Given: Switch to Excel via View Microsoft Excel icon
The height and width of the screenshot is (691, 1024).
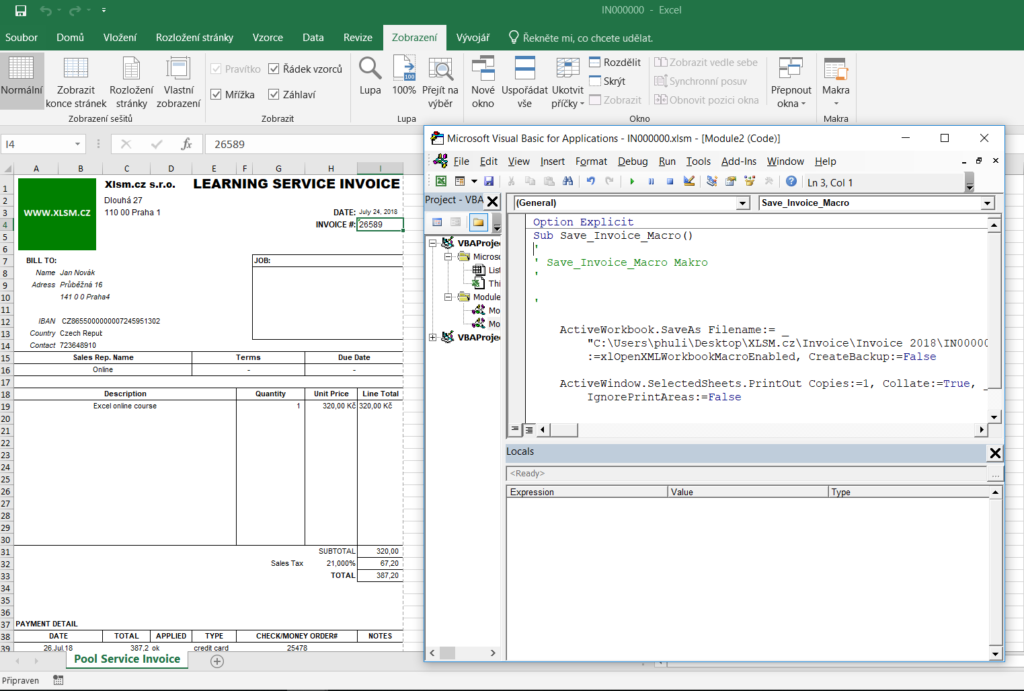Looking at the screenshot, I should pyautogui.click(x=440, y=182).
